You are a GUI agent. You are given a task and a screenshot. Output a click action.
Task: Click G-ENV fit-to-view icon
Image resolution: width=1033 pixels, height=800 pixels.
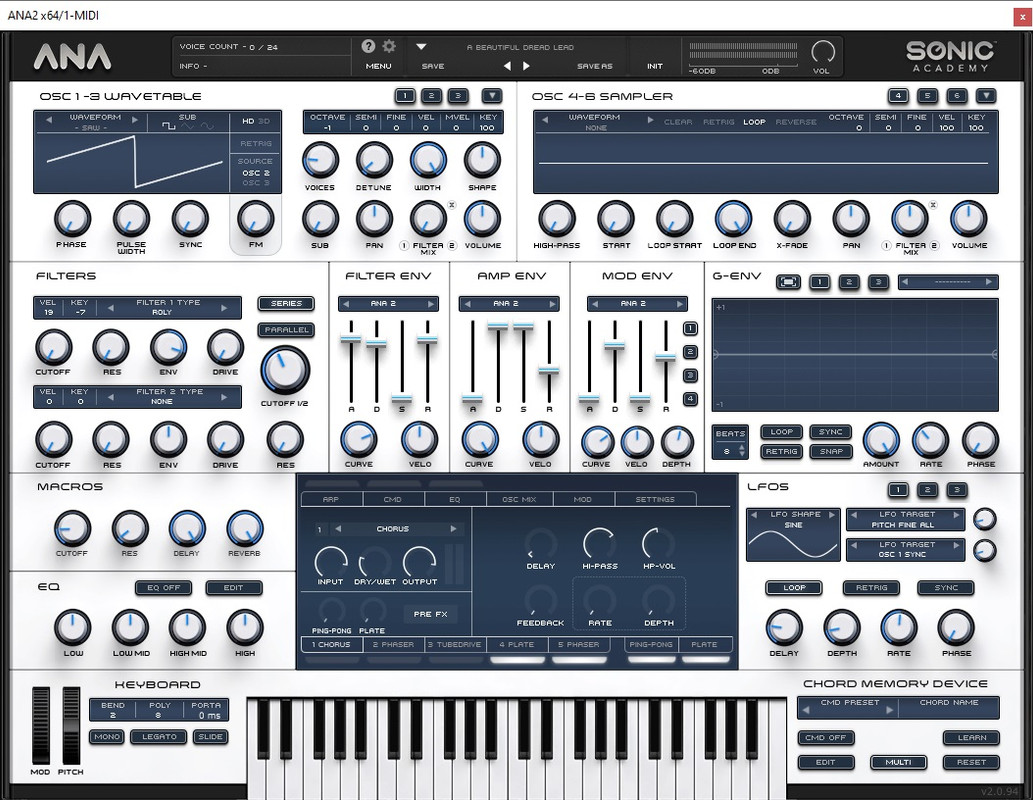(789, 282)
